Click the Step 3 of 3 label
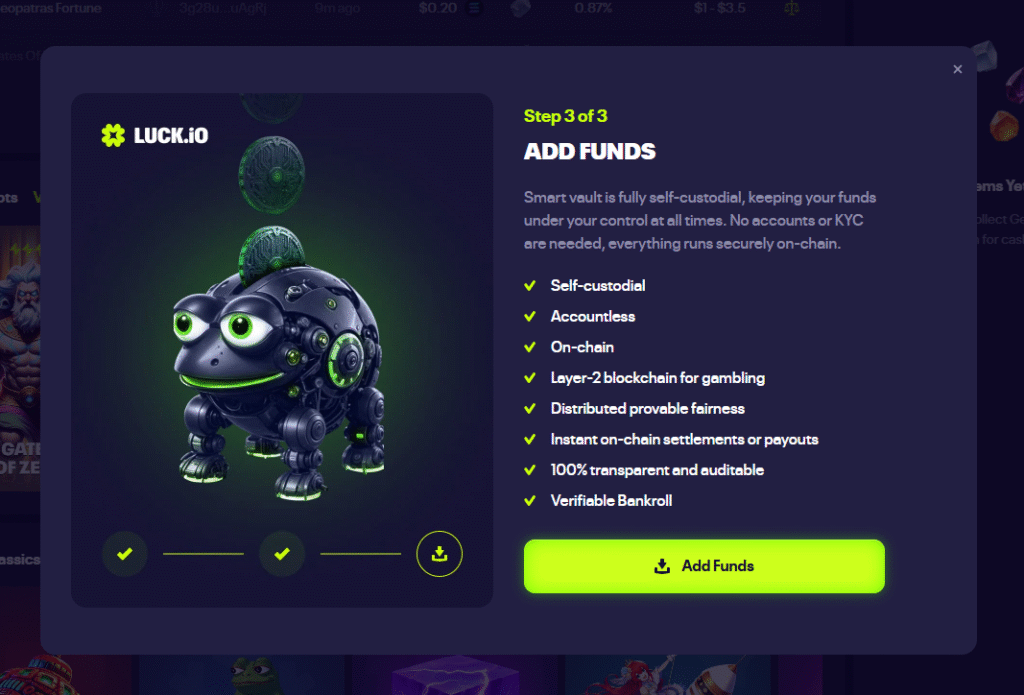 tap(566, 116)
